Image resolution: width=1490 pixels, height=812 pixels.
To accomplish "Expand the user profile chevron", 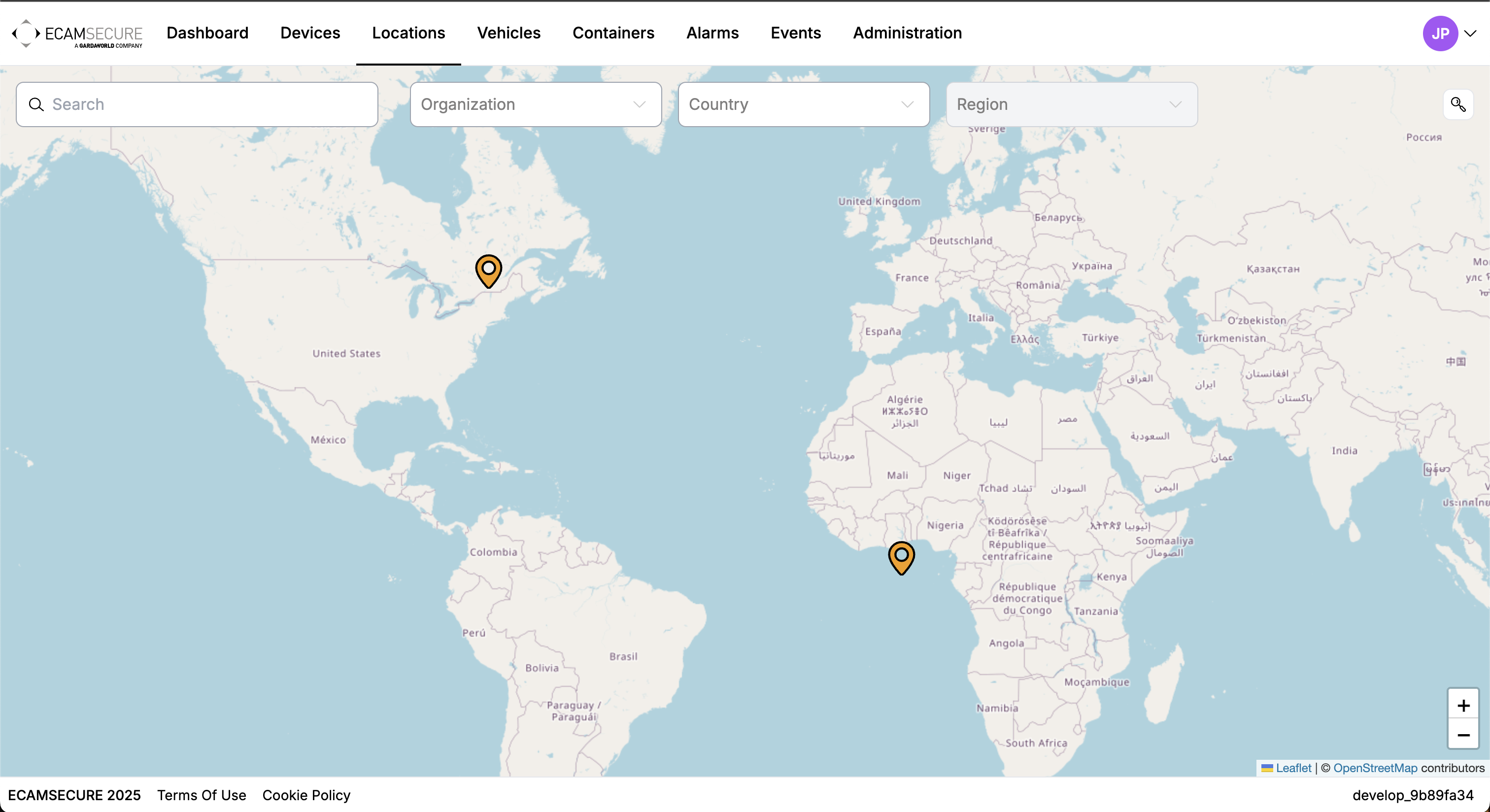I will 1470,34.
